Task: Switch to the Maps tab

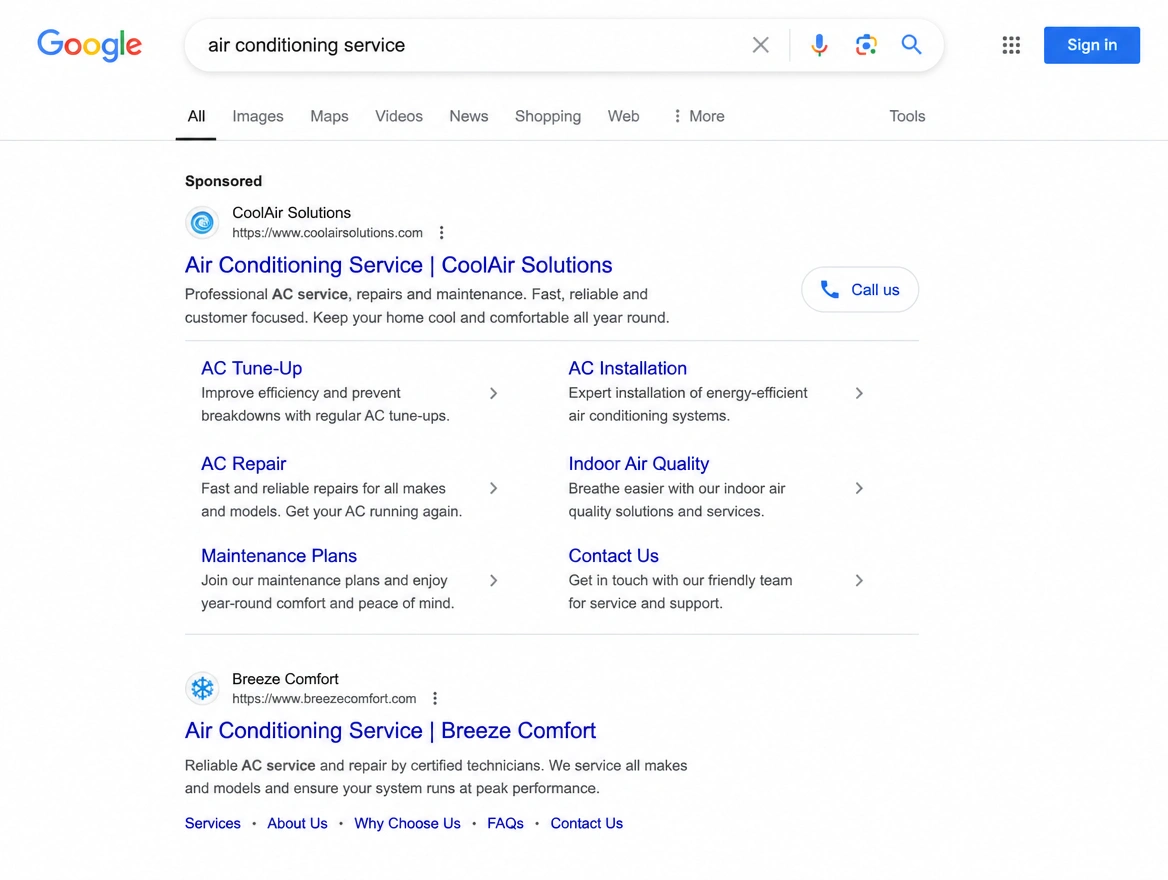Action: [x=329, y=116]
